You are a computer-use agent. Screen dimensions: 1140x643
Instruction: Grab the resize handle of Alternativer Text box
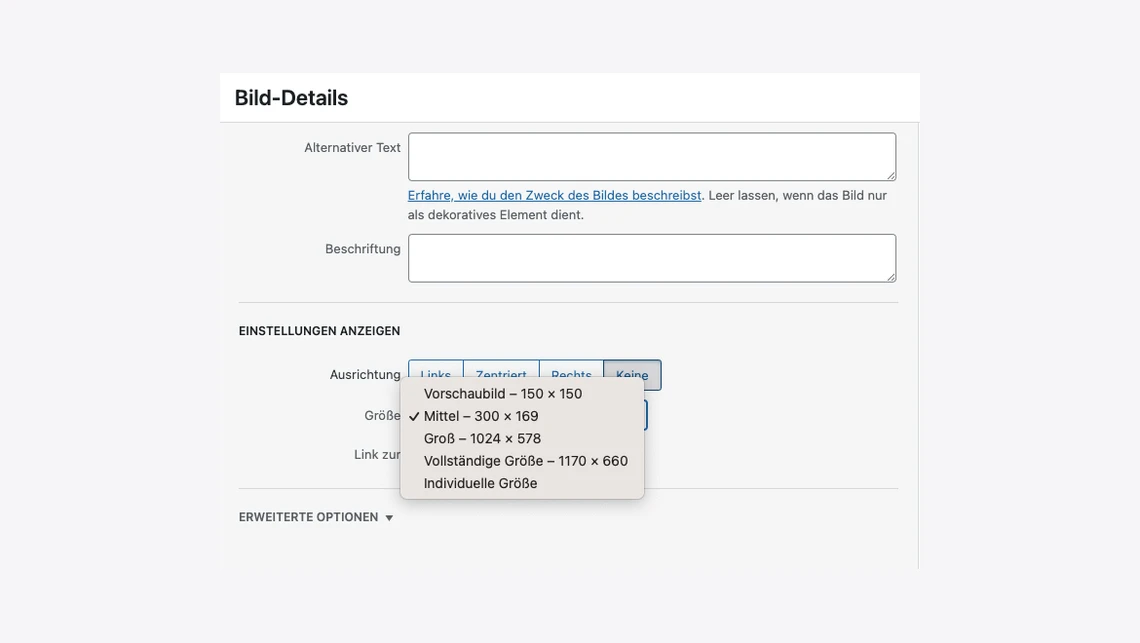pyautogui.click(x=890, y=175)
